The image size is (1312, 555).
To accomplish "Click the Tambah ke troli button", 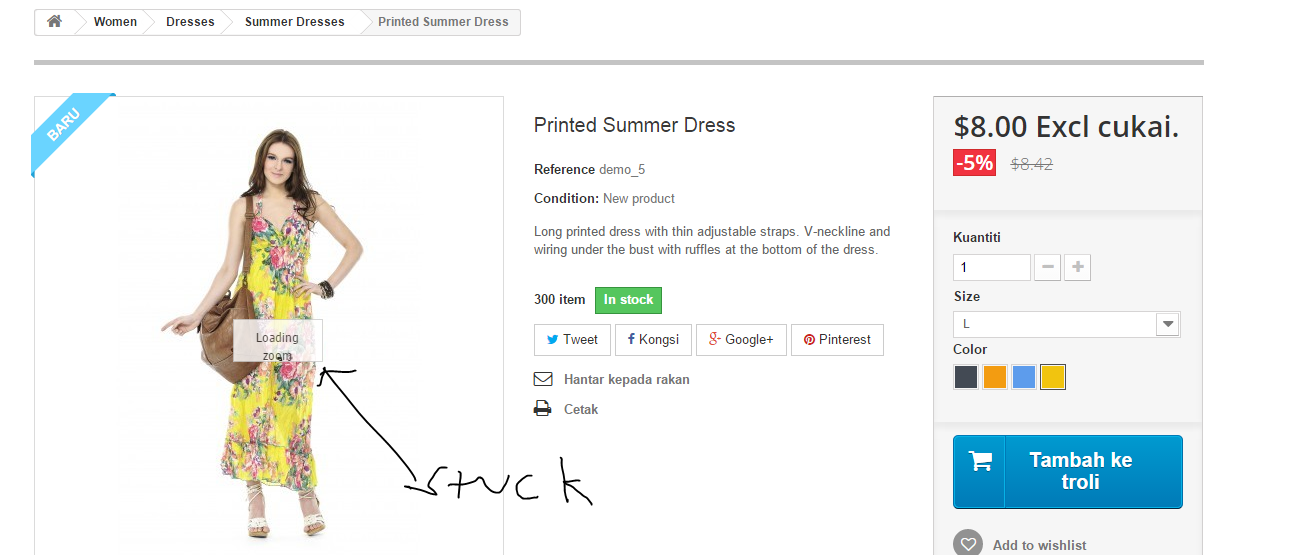I will pyautogui.click(x=1067, y=471).
